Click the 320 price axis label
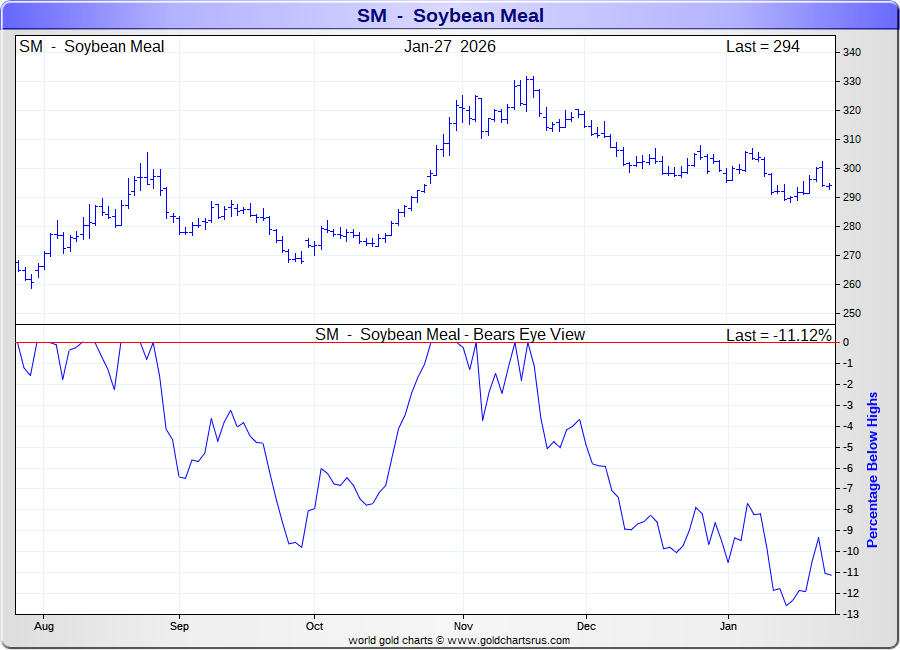Screen dimensions: 900x650 pos(852,110)
